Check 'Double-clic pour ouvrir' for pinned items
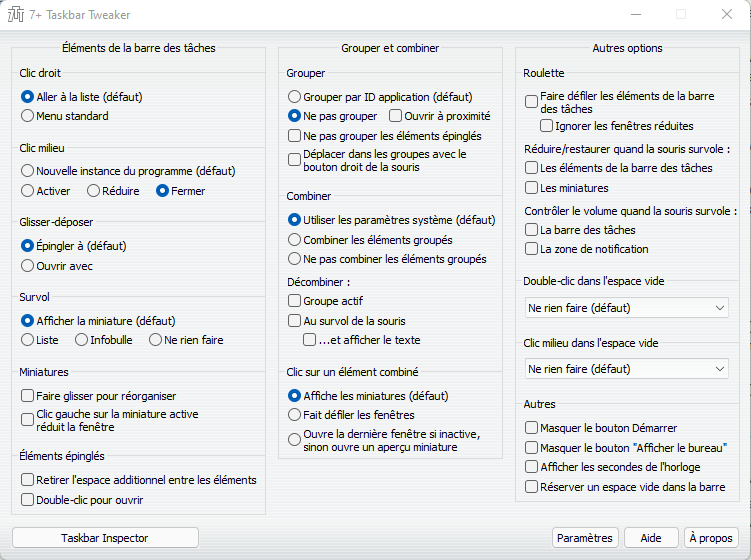This screenshot has width=751, height=560. (28, 500)
